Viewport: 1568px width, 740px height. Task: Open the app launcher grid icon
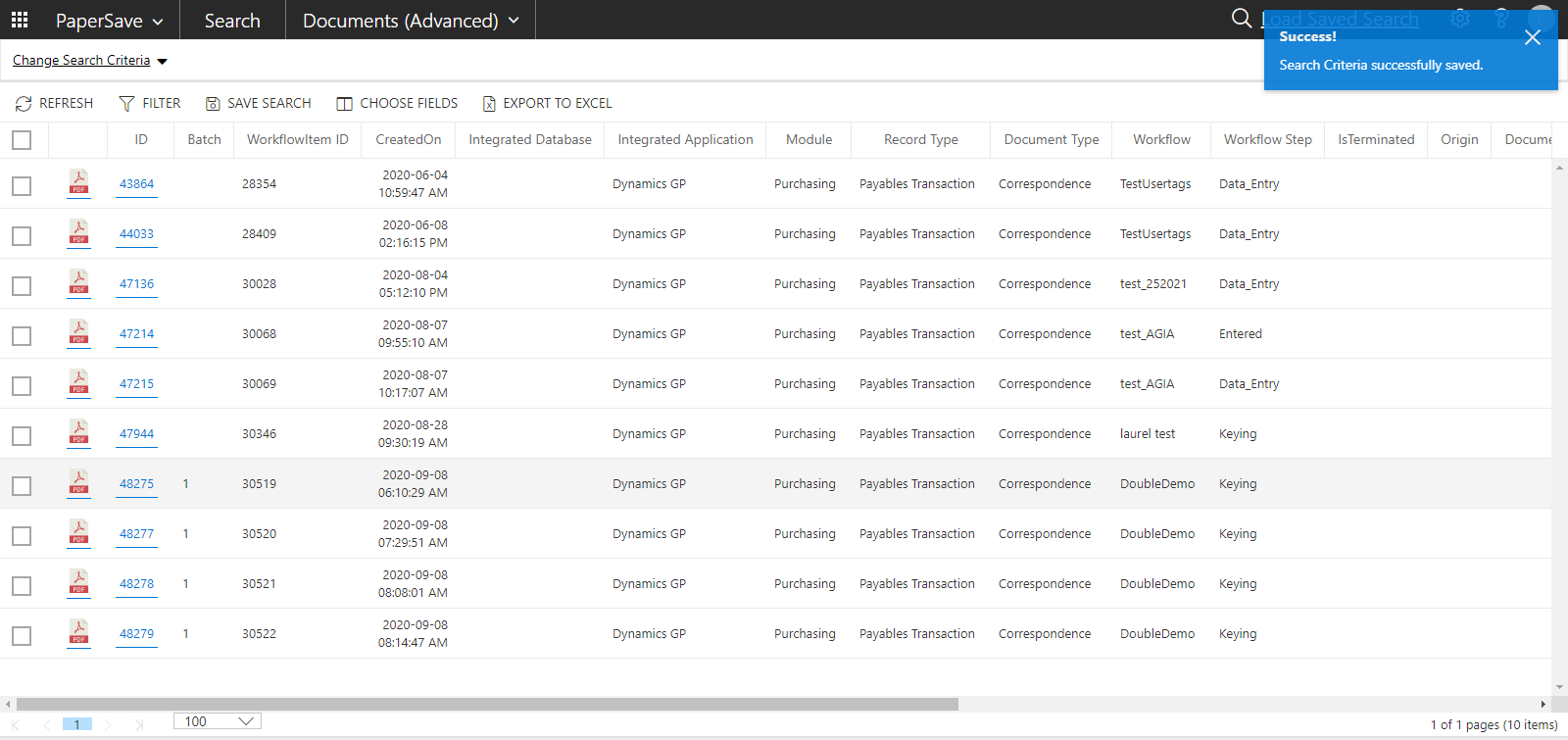click(20, 20)
